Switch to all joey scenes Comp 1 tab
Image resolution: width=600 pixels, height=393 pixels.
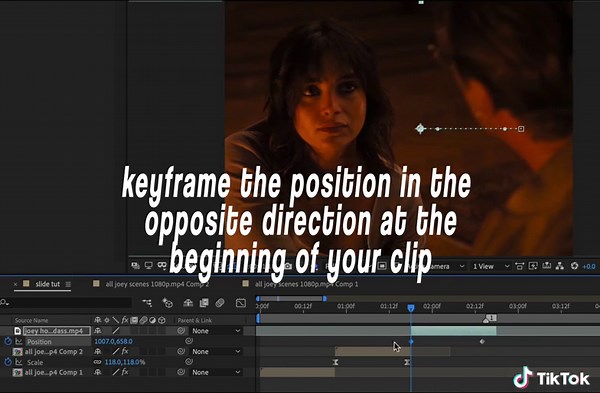[307, 284]
